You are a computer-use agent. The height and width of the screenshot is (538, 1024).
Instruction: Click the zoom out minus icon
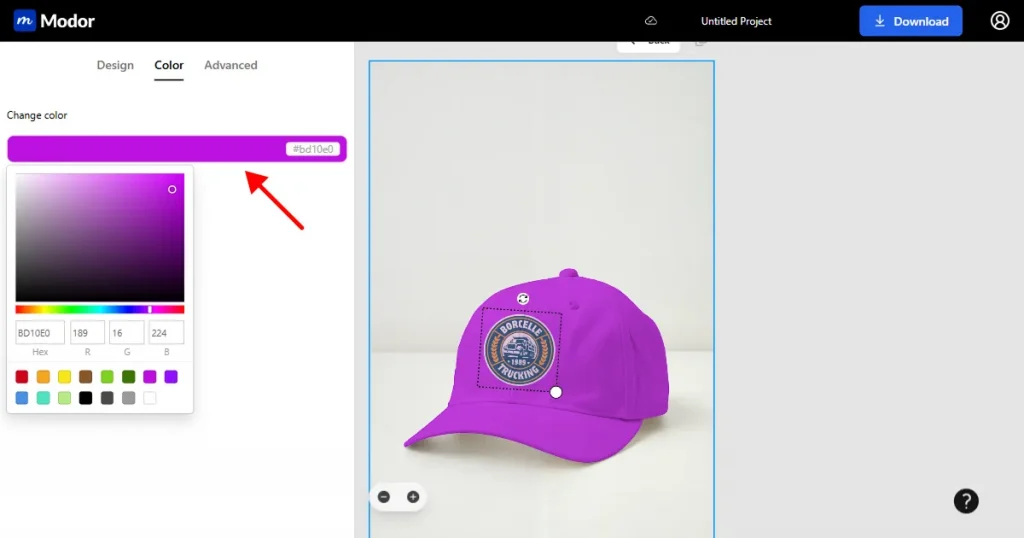tap(384, 497)
